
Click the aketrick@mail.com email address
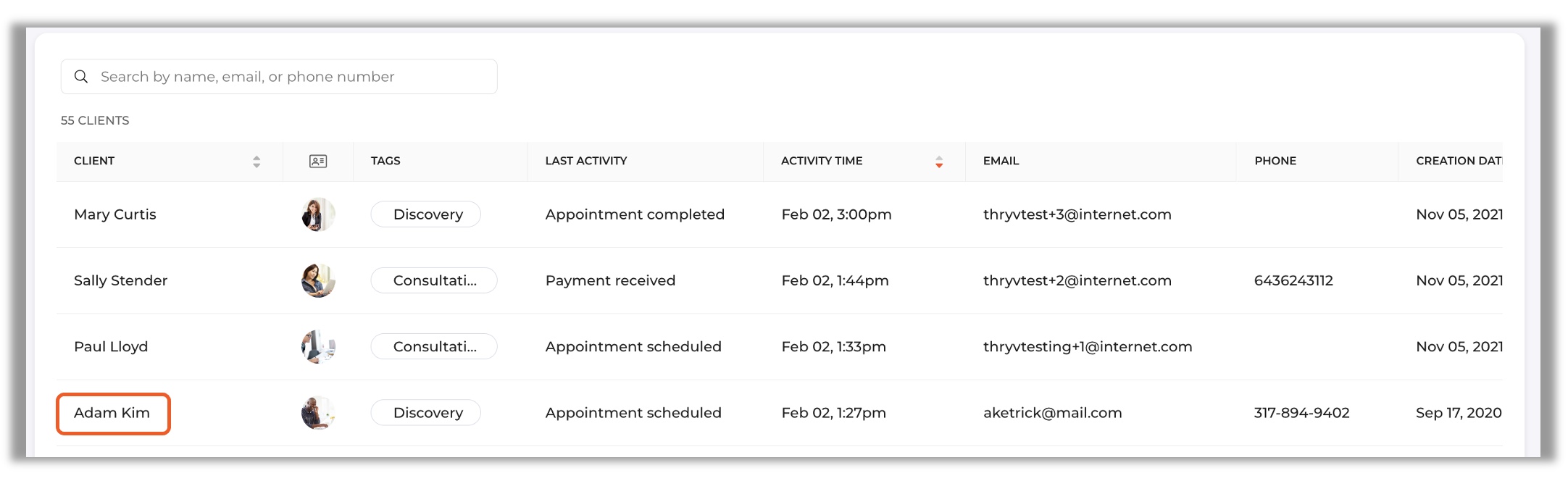[x=1052, y=413]
